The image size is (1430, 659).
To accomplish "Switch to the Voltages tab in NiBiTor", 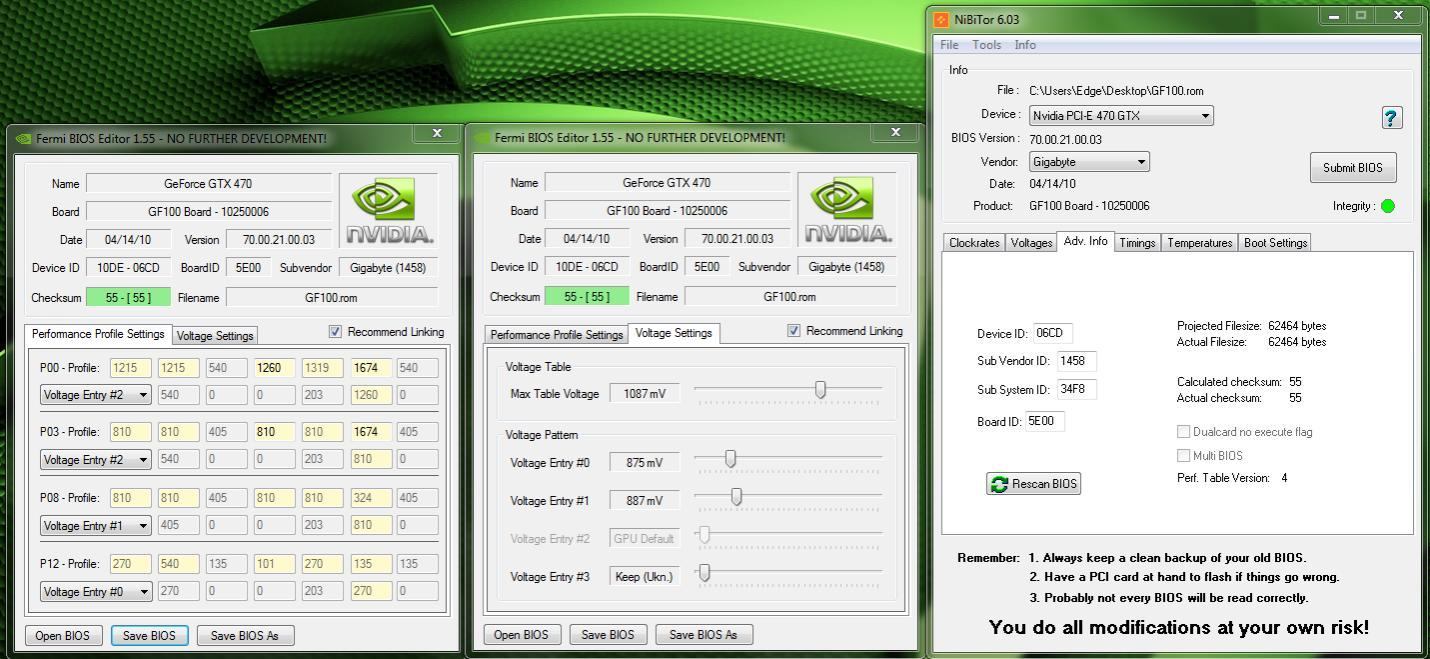I will 1031,243.
